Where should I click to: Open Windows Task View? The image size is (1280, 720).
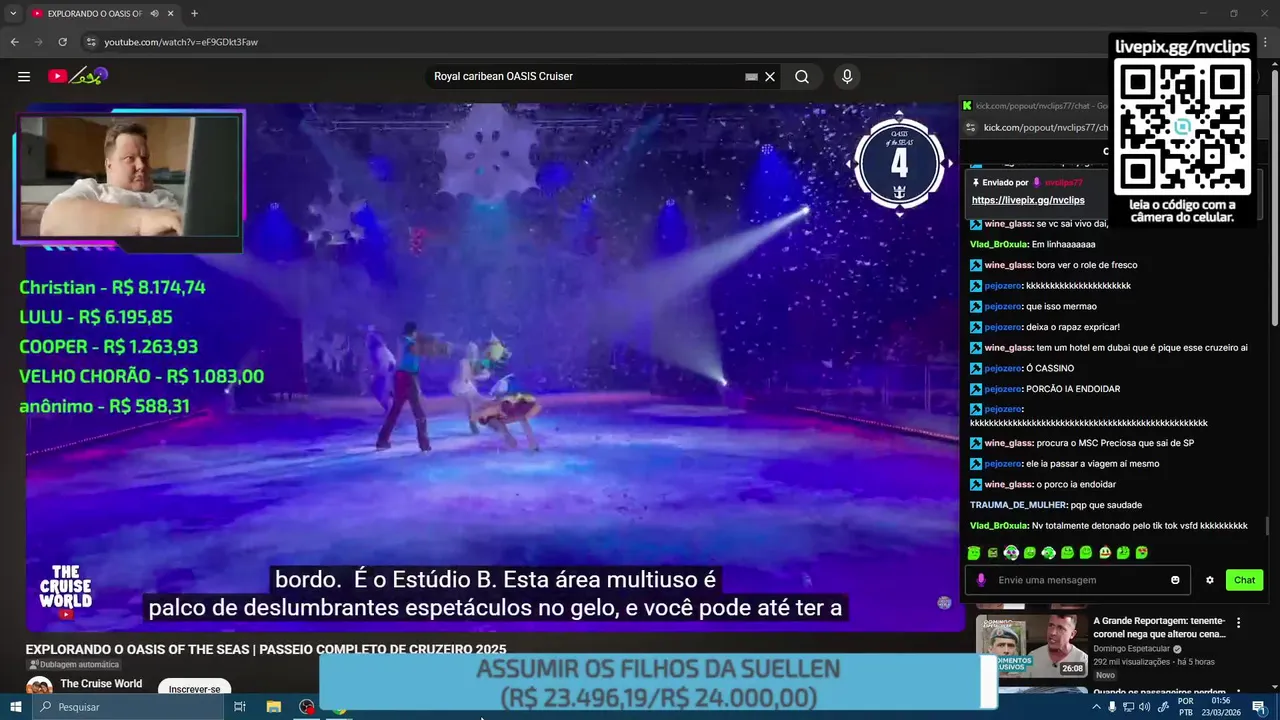[240, 707]
